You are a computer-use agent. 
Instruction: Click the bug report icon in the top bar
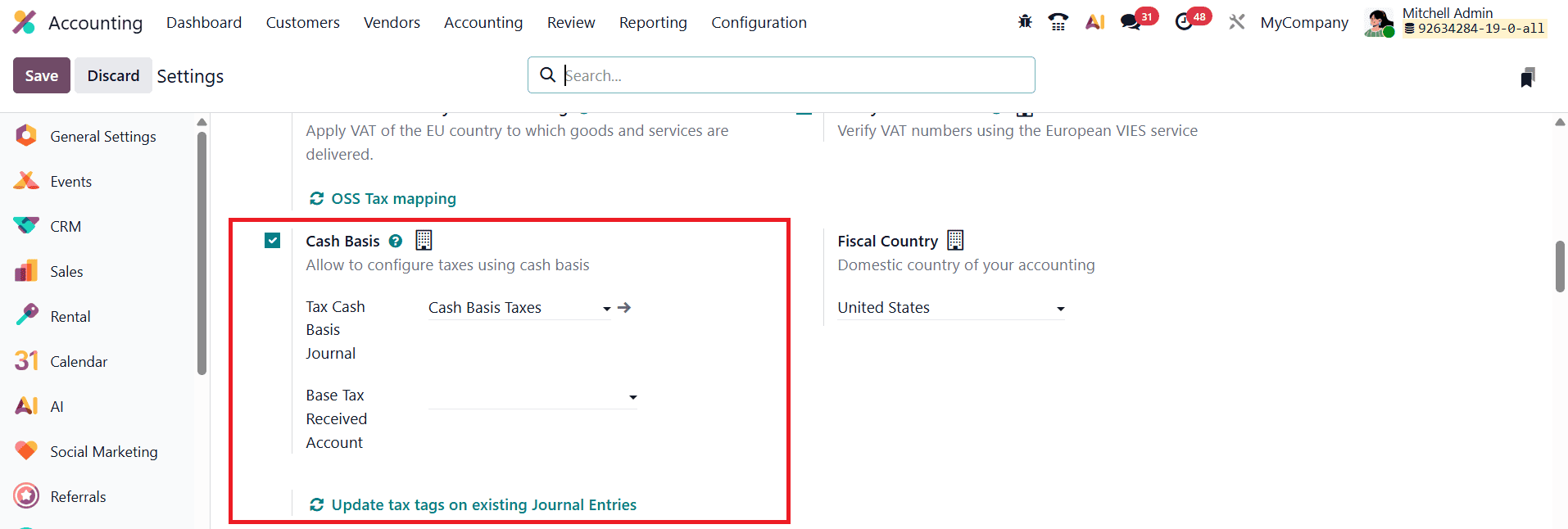(x=1024, y=21)
